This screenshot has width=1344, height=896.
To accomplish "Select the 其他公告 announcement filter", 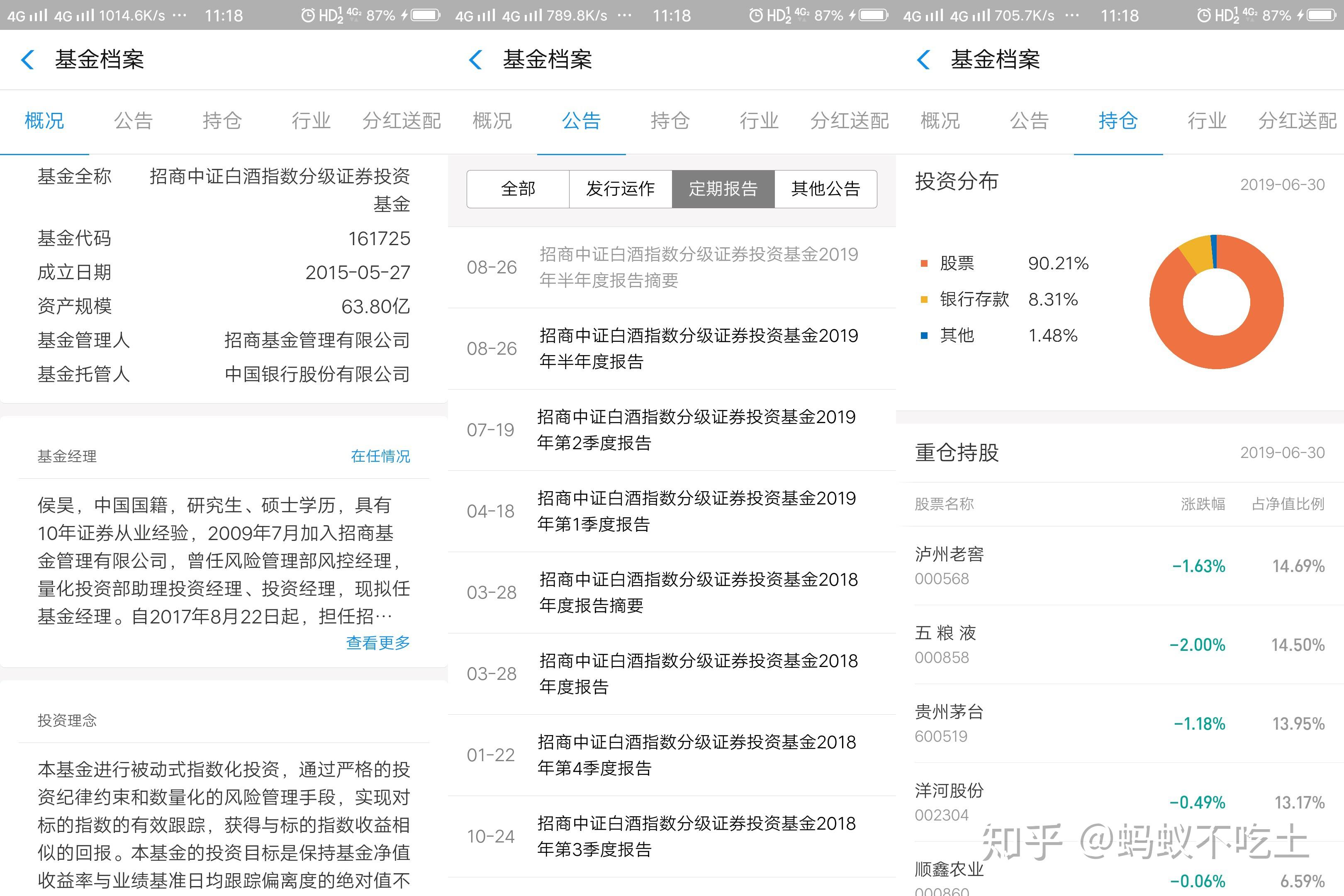I will pos(826,189).
